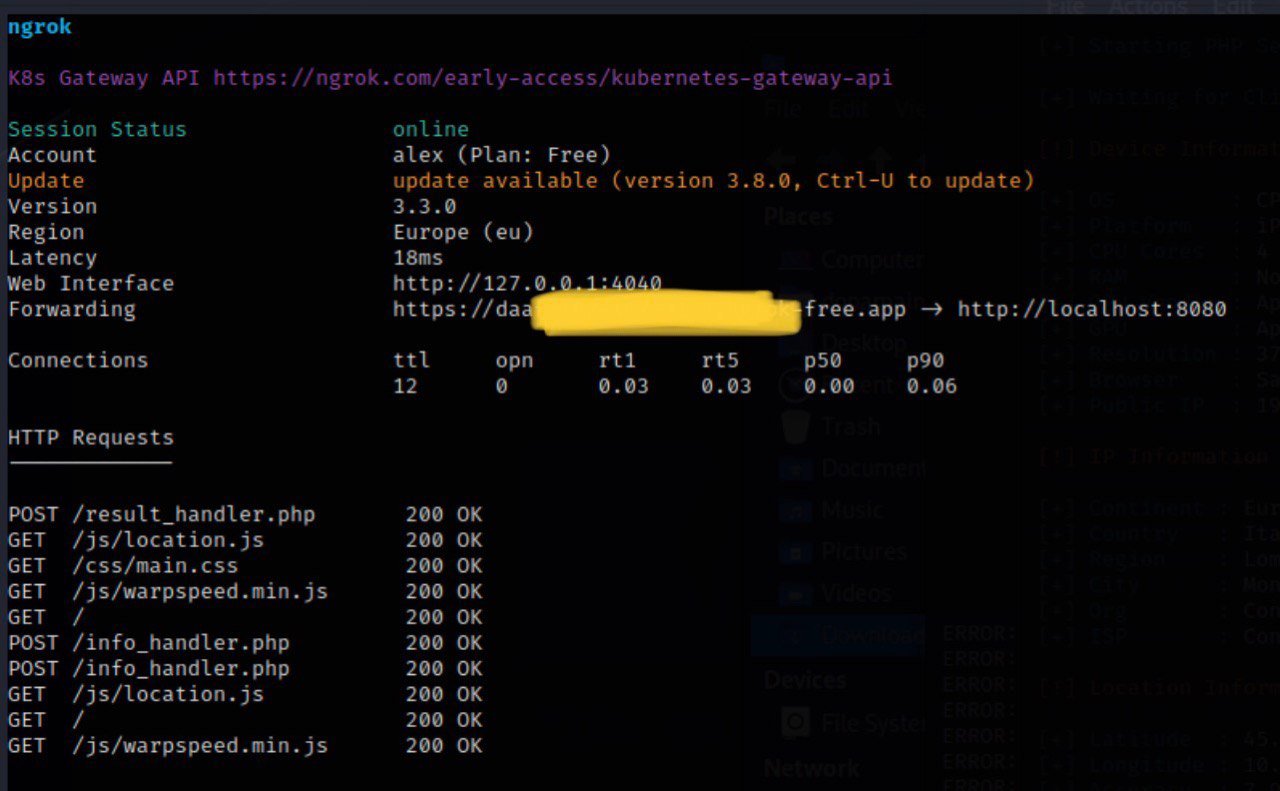Click 'Location Information' line in background terminal
This screenshot has height=791, width=1280.
[x=1159, y=688]
